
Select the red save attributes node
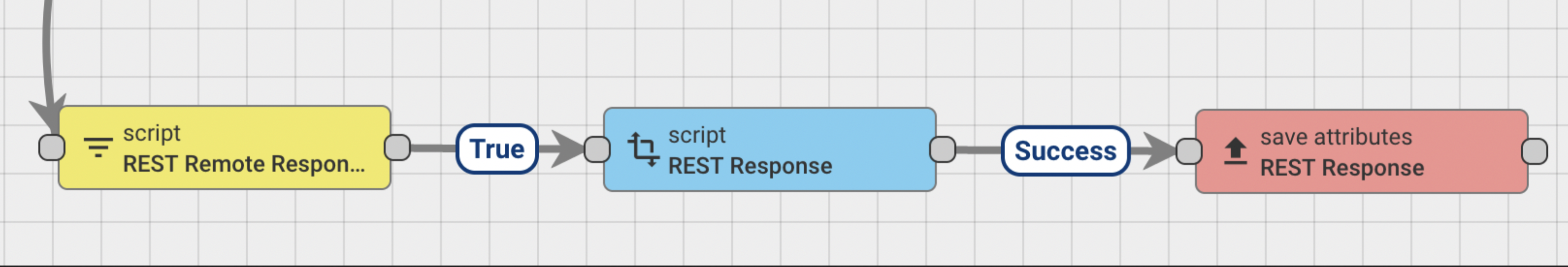pyautogui.click(x=1362, y=151)
